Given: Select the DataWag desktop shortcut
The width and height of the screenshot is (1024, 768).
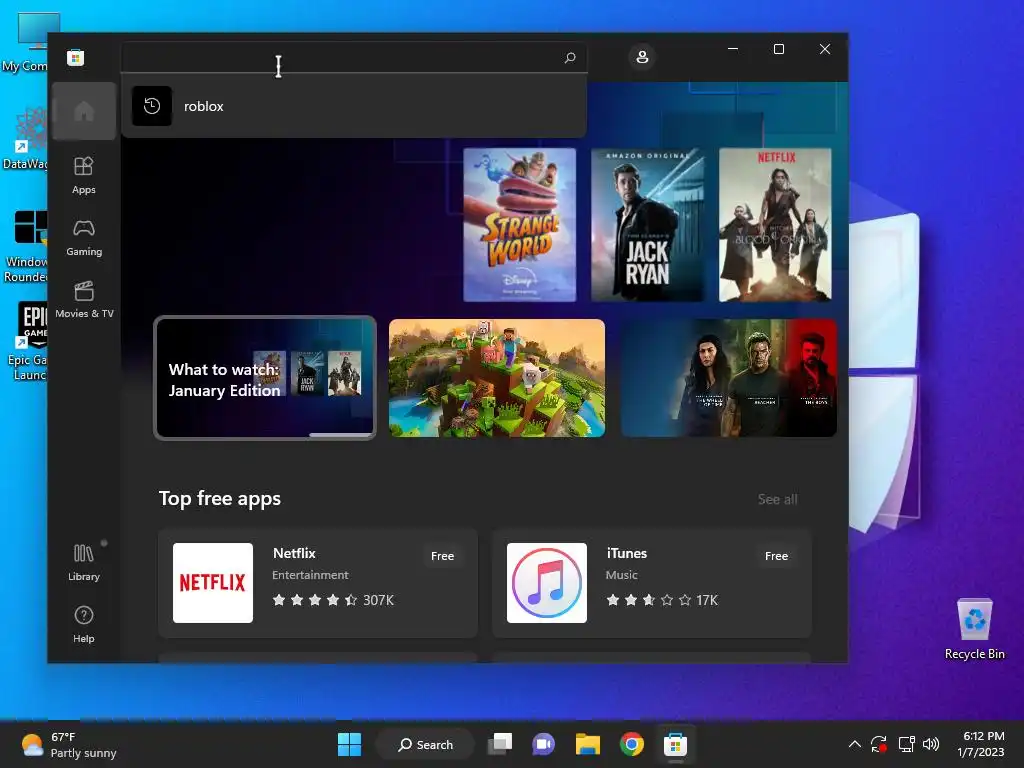Looking at the screenshot, I should pos(26,138).
